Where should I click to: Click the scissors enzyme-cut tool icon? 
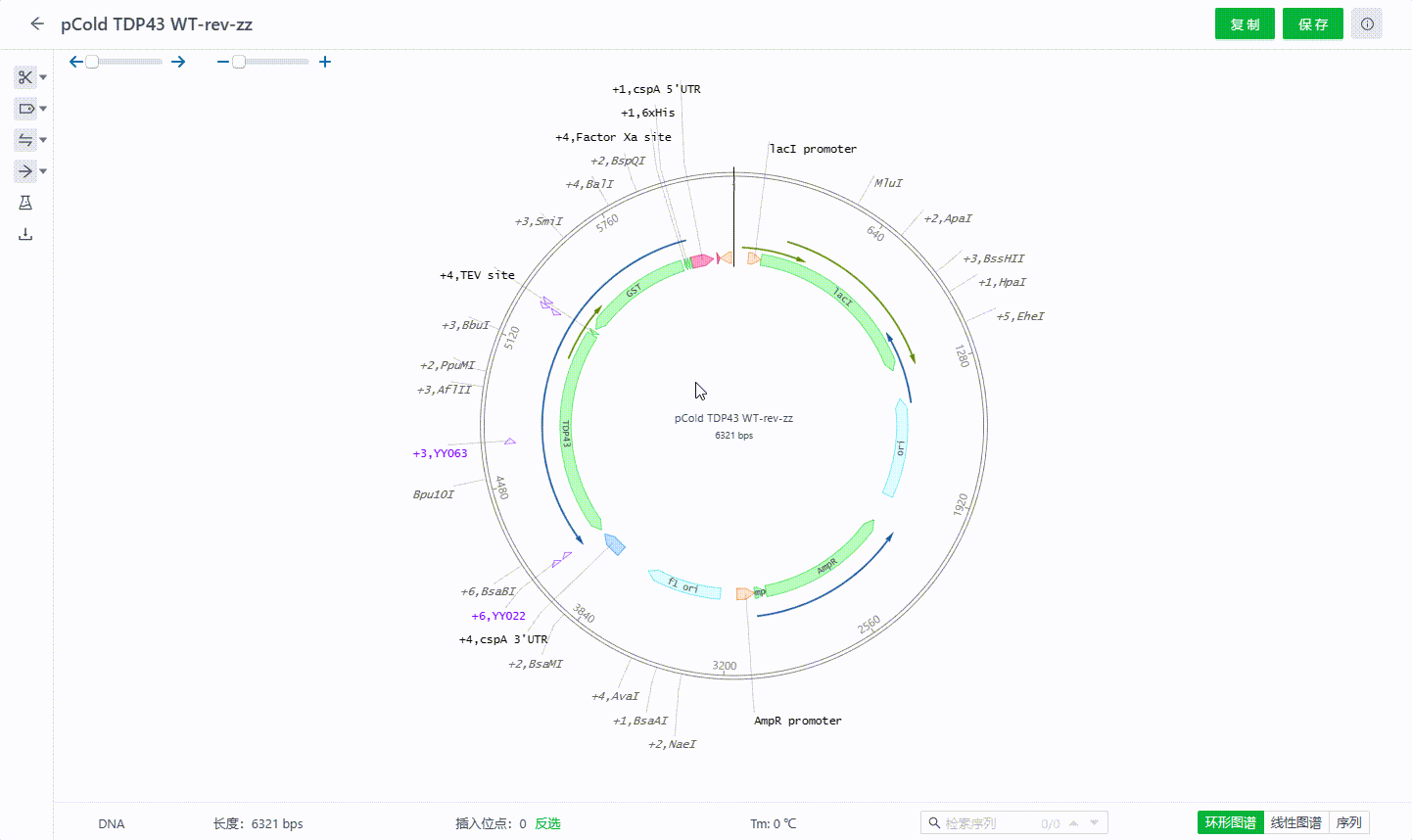pyautogui.click(x=24, y=77)
